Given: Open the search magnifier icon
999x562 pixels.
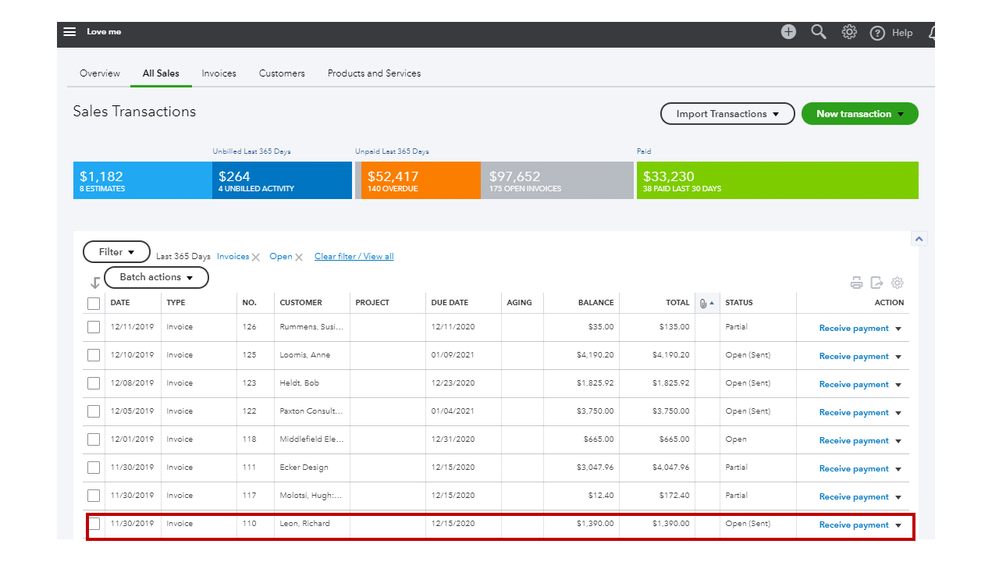Looking at the screenshot, I should (x=818, y=32).
